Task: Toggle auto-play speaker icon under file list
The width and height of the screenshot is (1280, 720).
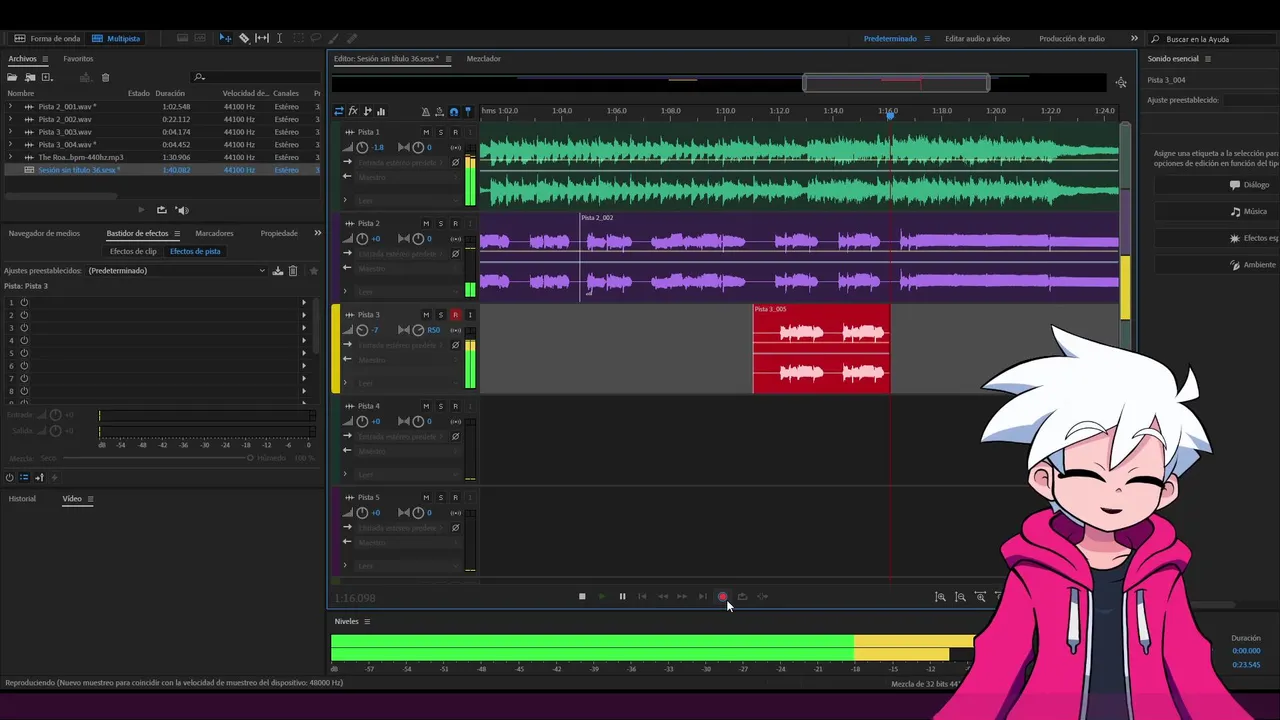Action: 182,210
